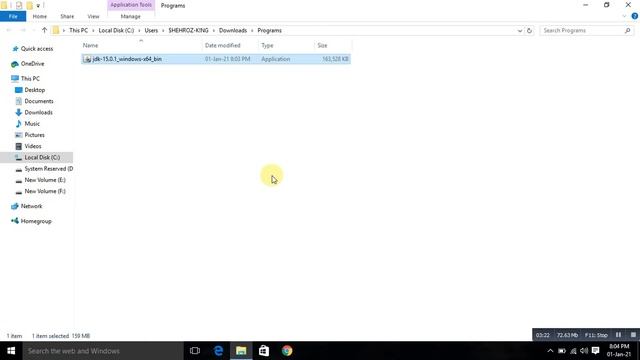The image size is (640, 360).
Task: Launch Google Chrome from taskbar
Action: (287, 351)
